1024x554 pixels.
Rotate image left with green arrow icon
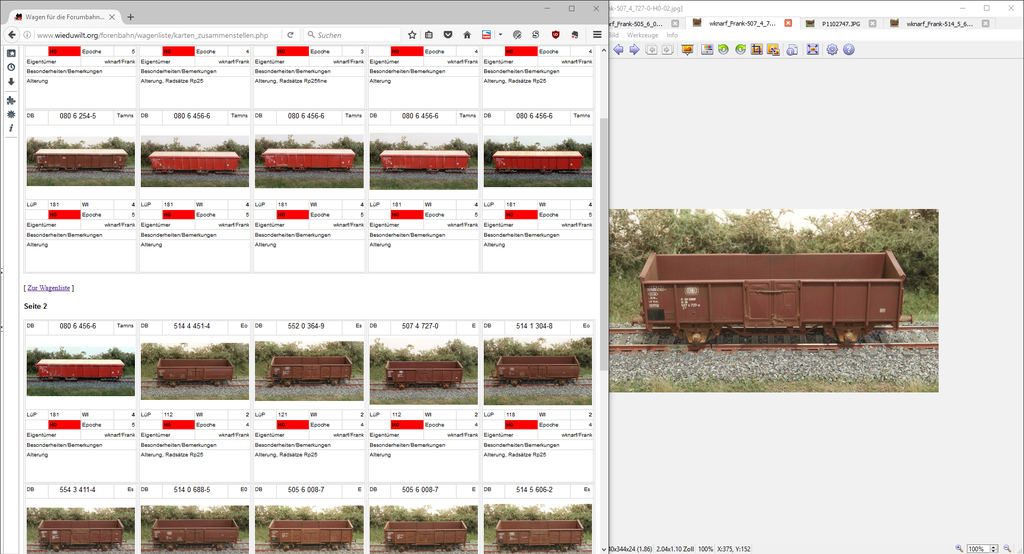pos(722,49)
